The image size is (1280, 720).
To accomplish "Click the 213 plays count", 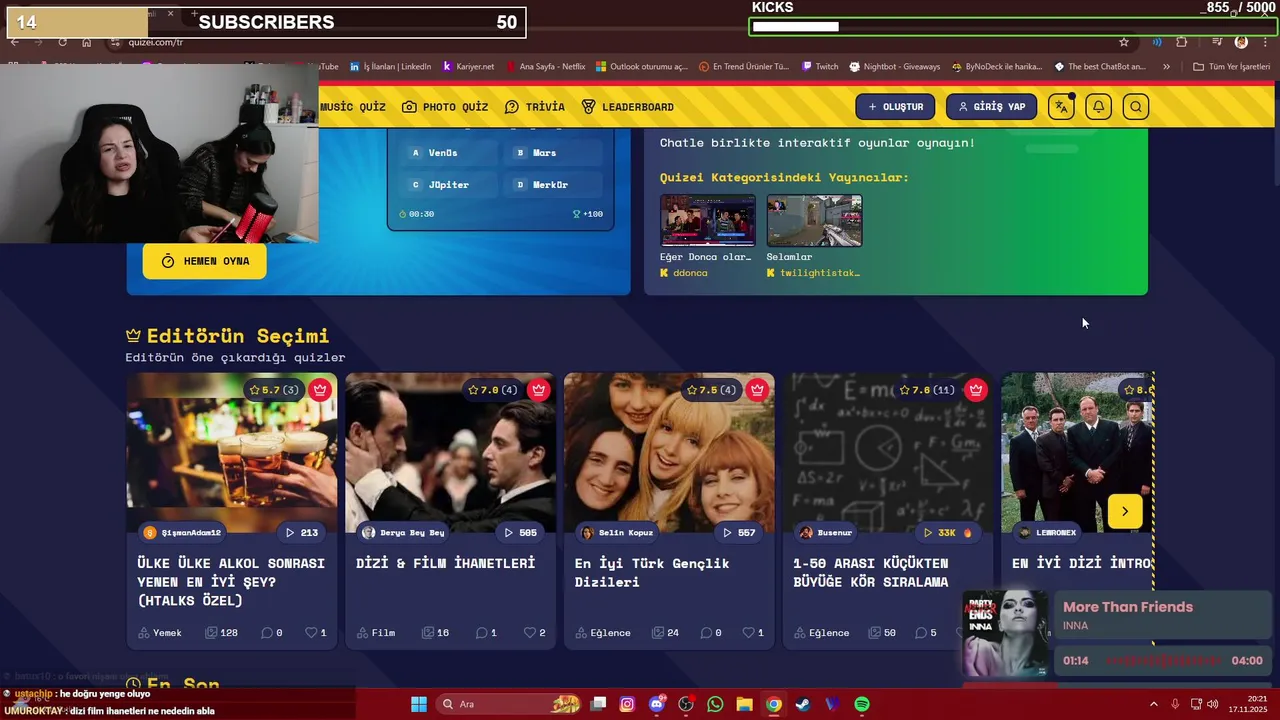I will [301, 533].
